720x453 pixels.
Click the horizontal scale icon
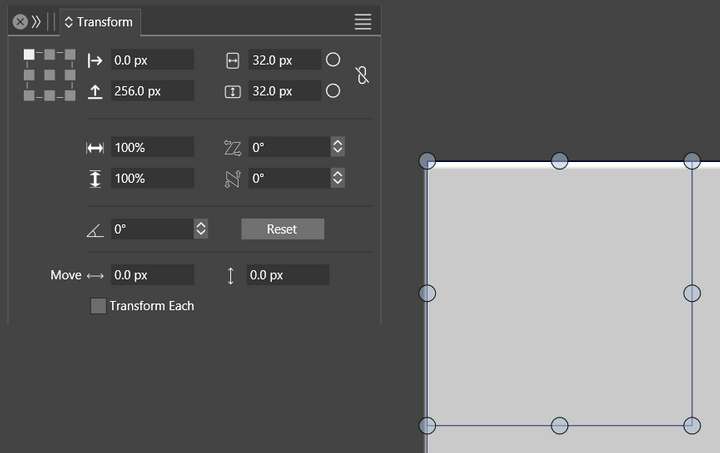[95, 148]
